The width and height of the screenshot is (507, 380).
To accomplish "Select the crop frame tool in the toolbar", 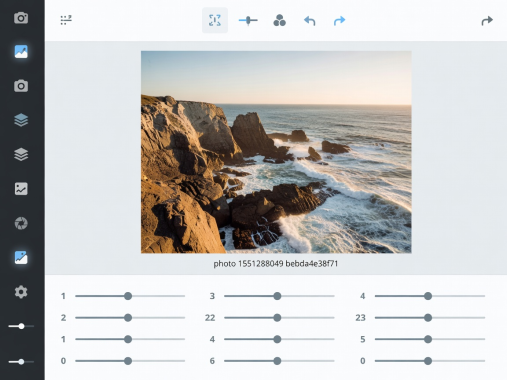I will 215,20.
